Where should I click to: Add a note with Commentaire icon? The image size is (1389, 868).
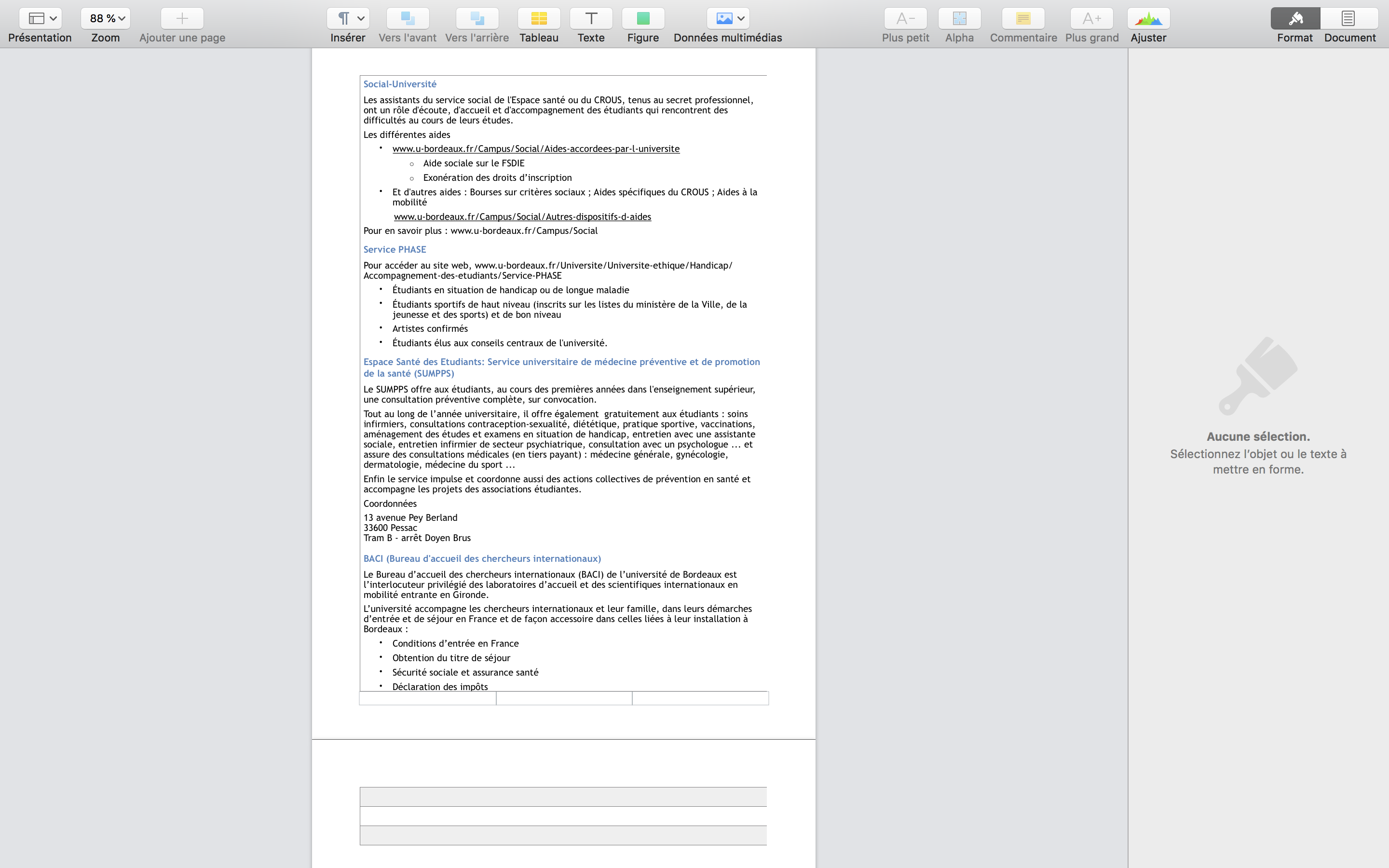(x=1023, y=18)
